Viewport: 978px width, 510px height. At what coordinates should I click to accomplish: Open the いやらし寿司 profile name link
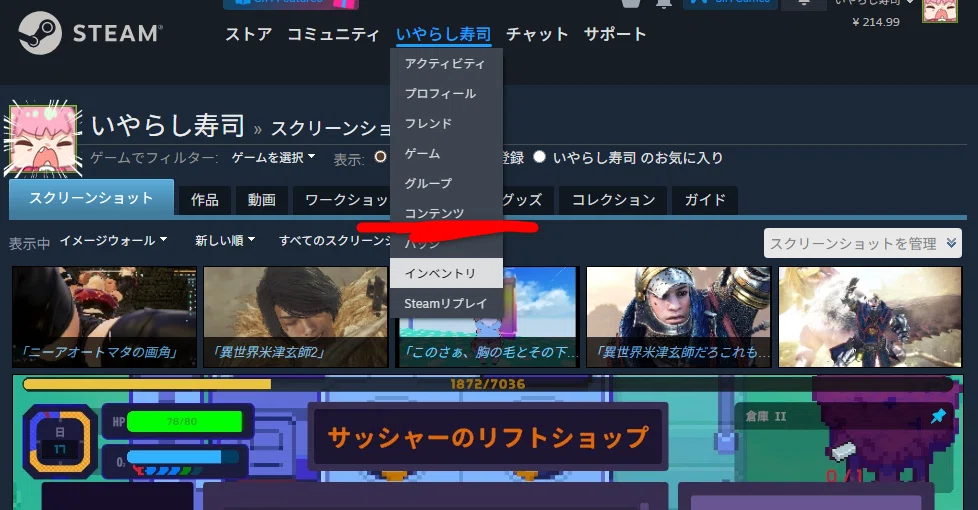click(x=168, y=125)
